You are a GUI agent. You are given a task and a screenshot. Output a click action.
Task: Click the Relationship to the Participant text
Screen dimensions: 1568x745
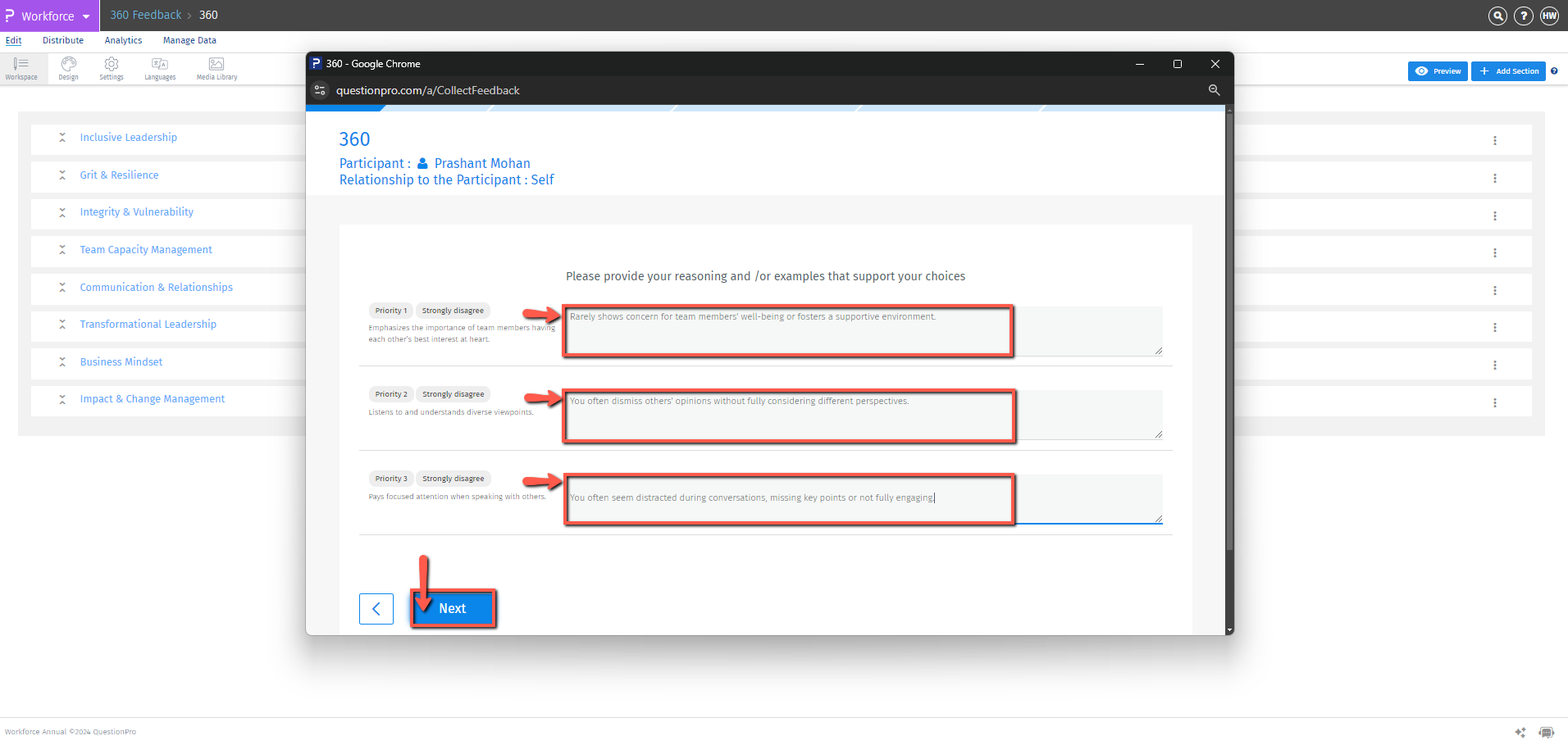[447, 179]
